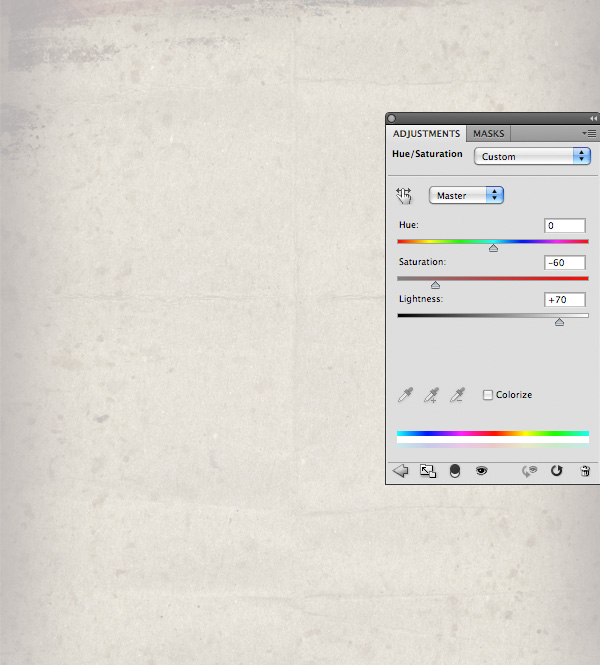Click the lower faded color bar
600x665 pixels.
point(493,445)
